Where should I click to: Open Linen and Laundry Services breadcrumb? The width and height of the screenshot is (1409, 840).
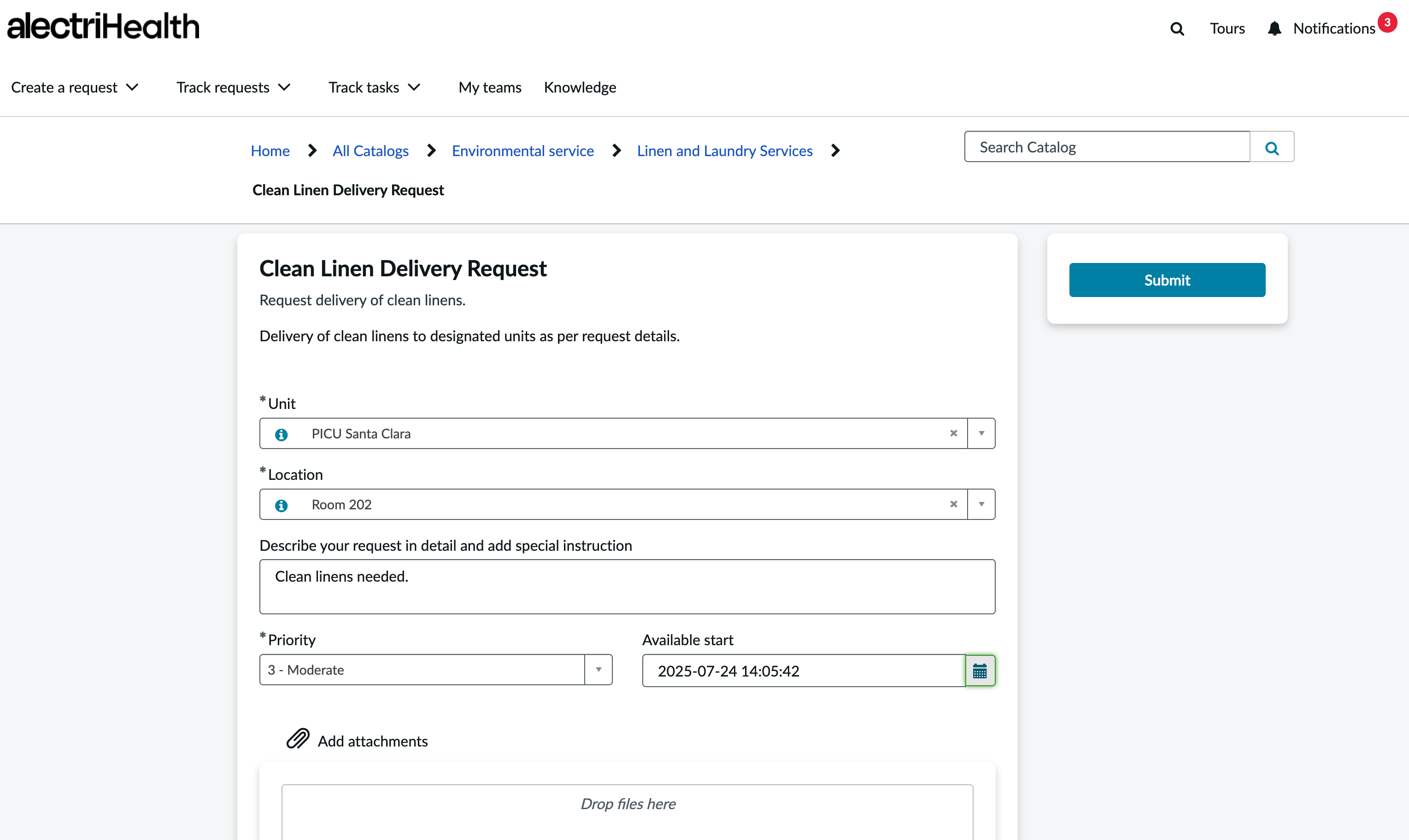725,151
